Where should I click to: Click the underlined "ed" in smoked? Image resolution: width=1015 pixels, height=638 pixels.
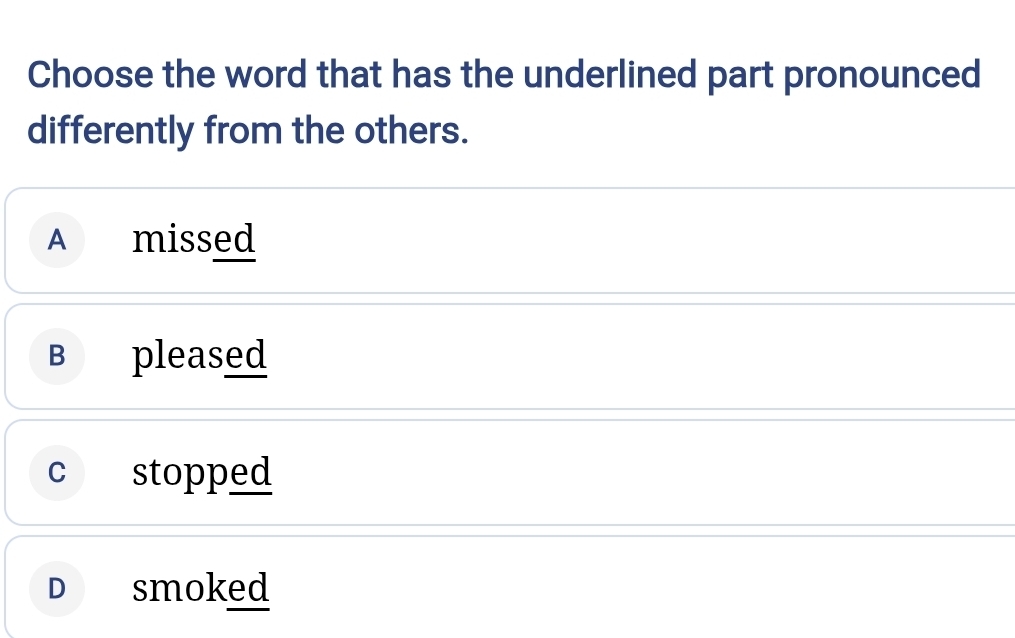(248, 587)
